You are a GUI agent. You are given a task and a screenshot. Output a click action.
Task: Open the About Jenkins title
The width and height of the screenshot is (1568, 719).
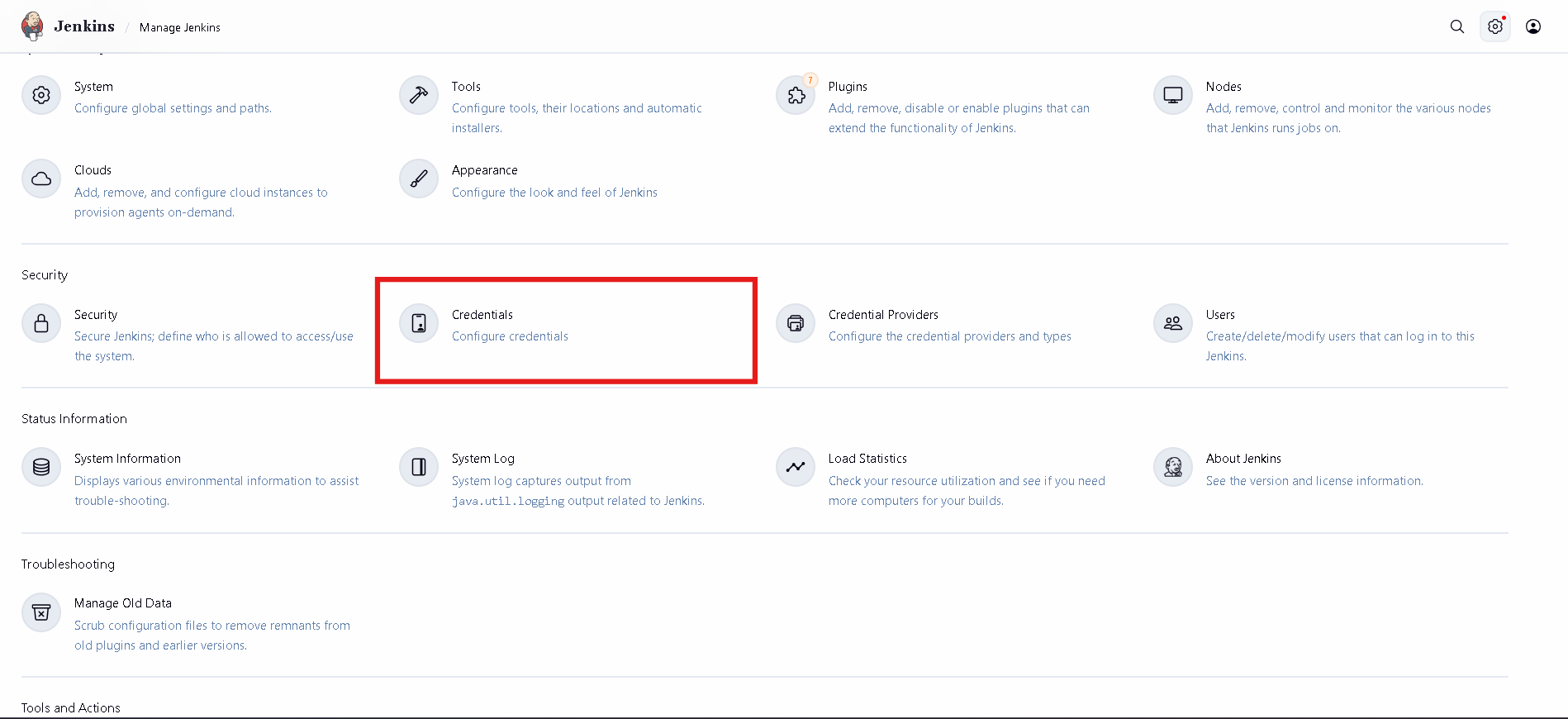(x=1243, y=459)
